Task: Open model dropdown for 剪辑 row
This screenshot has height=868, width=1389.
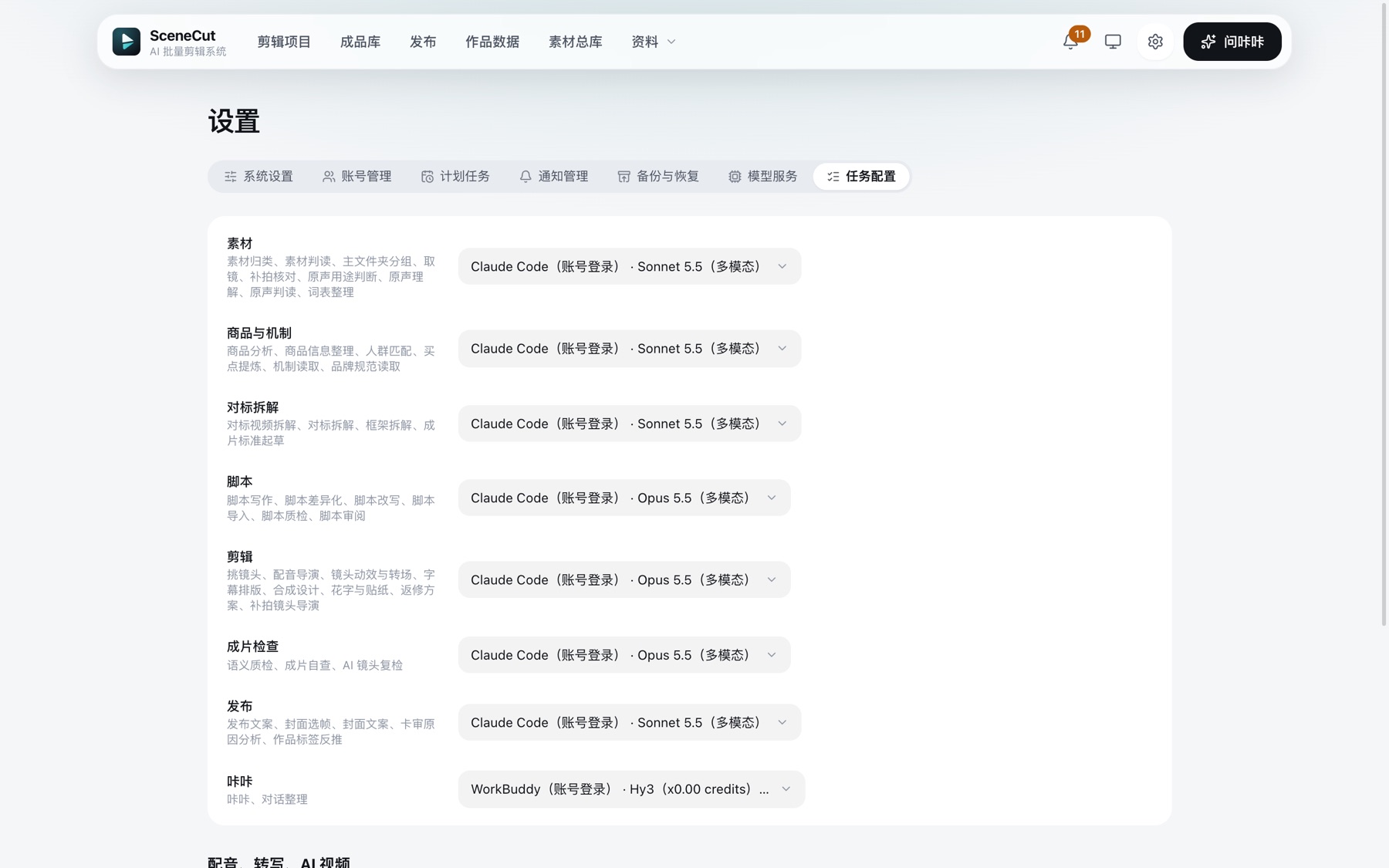Action: click(x=624, y=579)
